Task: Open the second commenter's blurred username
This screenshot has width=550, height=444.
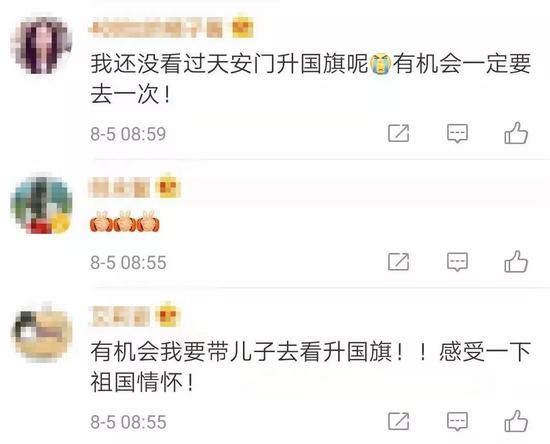Action: point(119,188)
